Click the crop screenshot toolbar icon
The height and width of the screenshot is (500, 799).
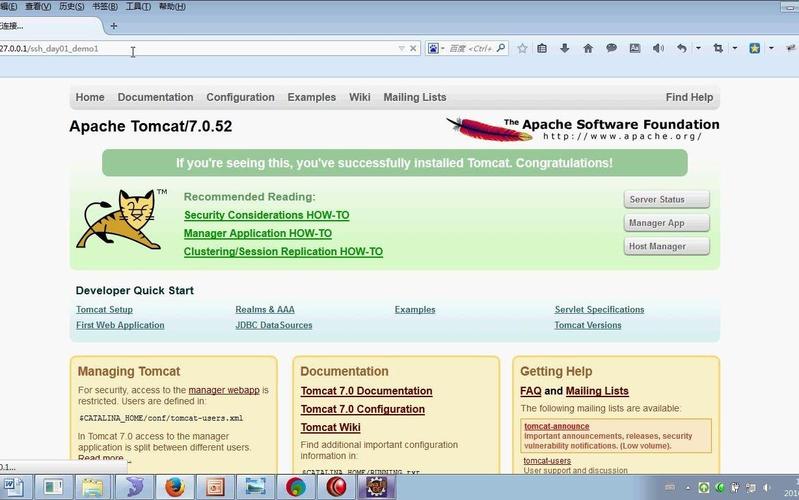718,48
